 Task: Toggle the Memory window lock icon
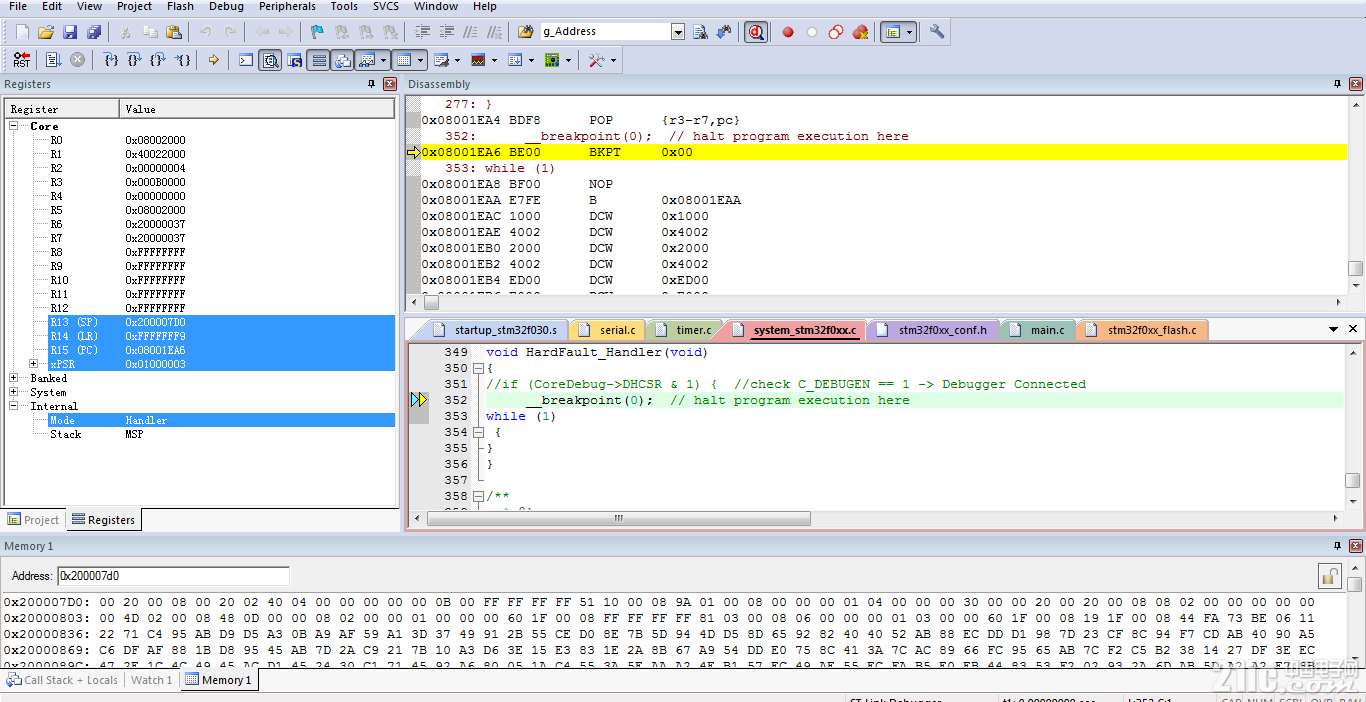point(1329,576)
